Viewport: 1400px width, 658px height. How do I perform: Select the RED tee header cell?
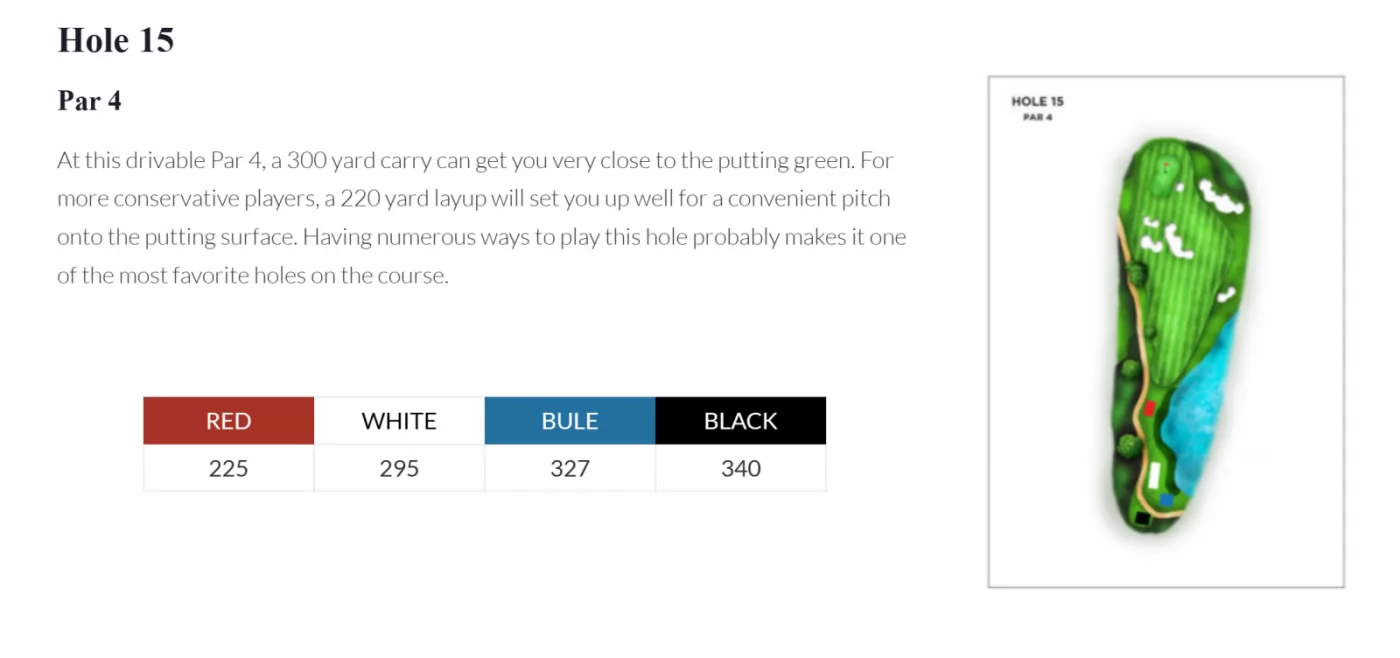(228, 421)
